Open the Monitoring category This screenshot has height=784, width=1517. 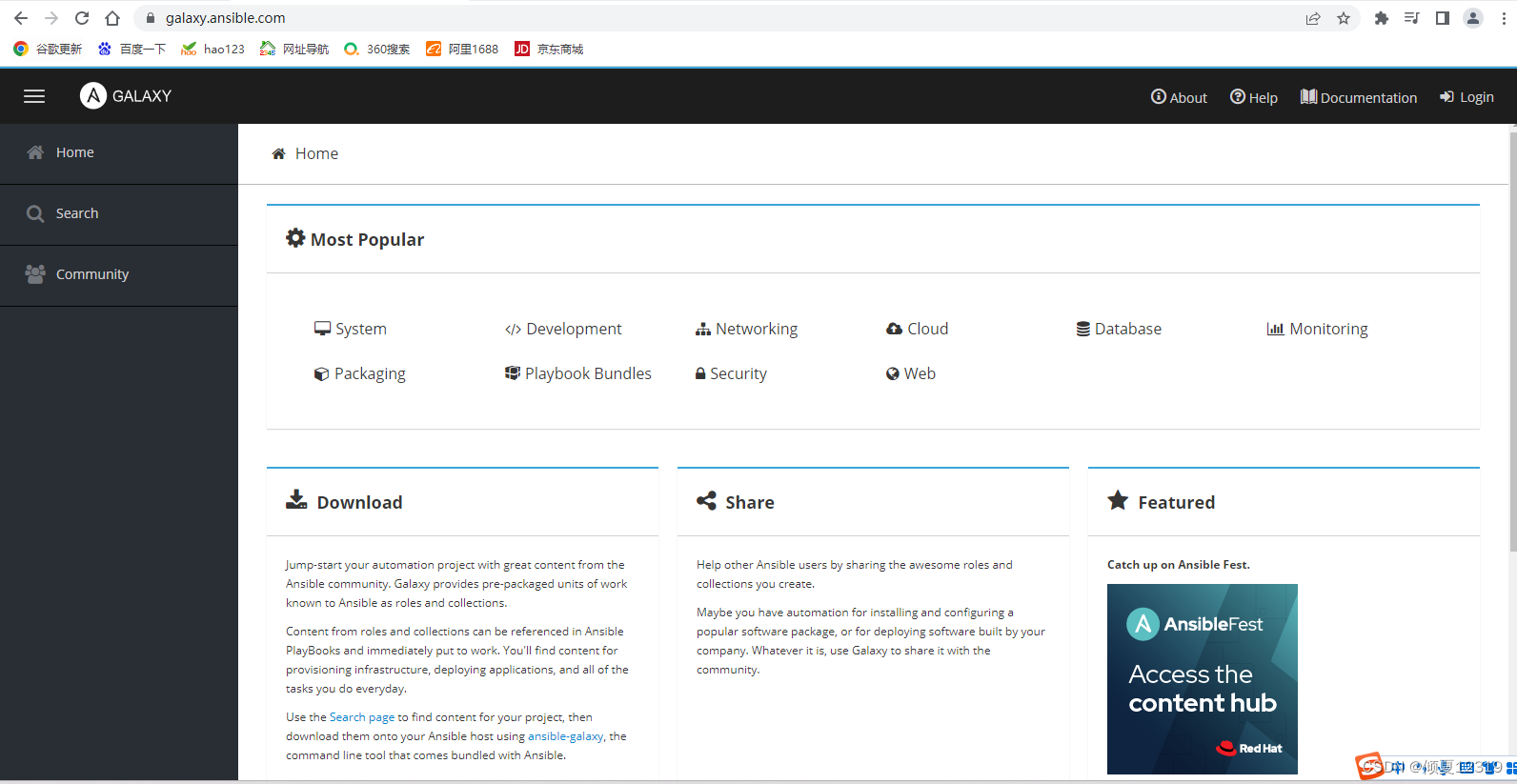pos(1318,329)
